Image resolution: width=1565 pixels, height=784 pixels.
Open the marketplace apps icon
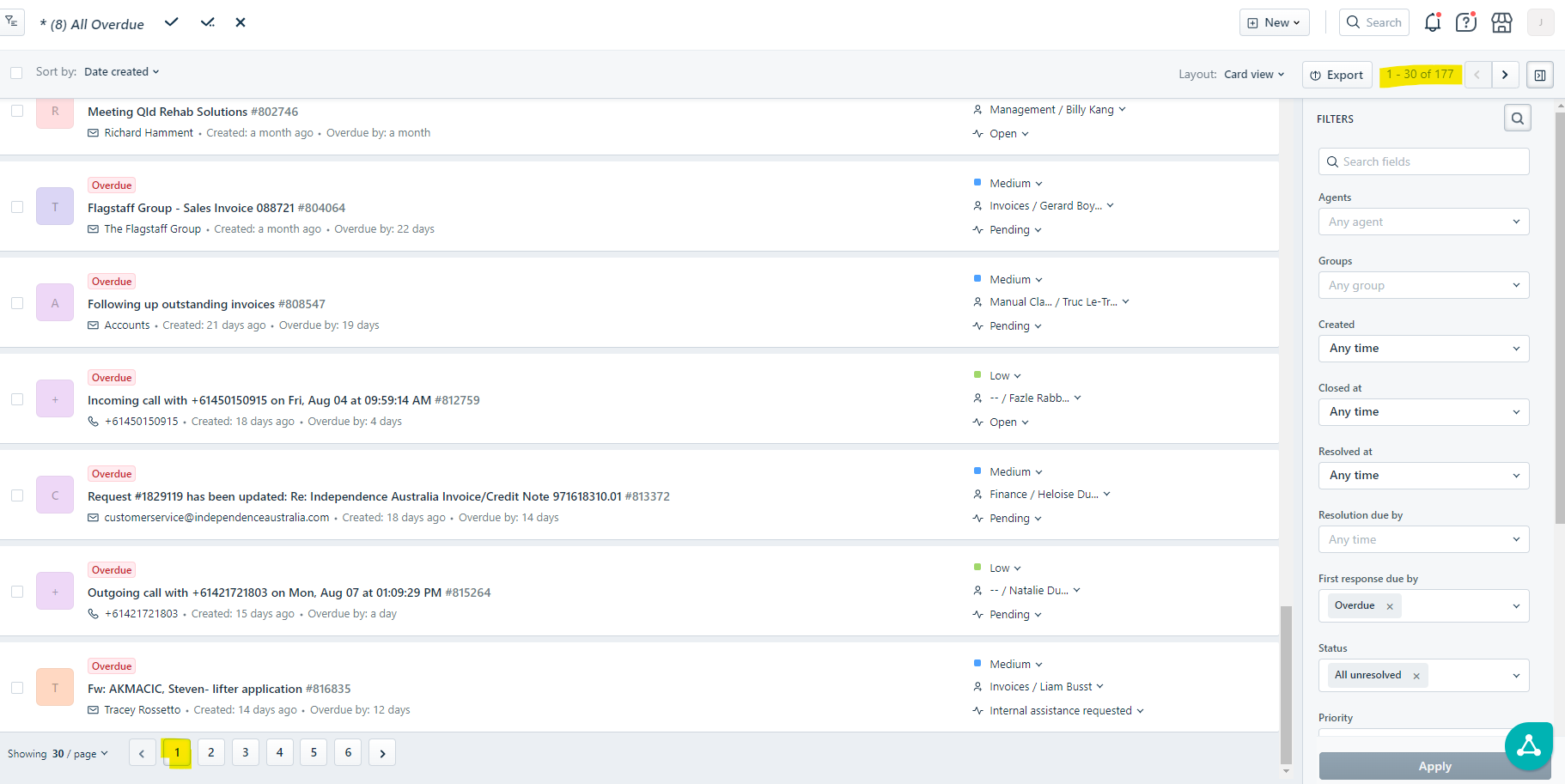(1501, 22)
